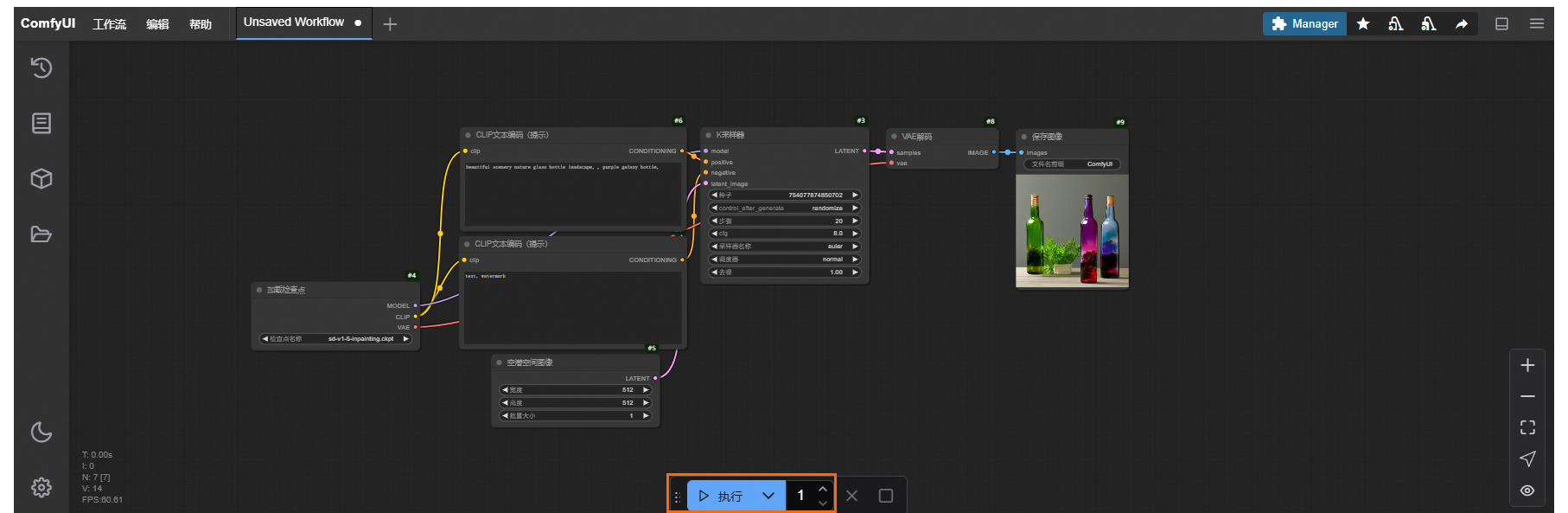Image resolution: width=1568 pixels, height=513 pixels.
Task: Expand the 执行 run options dropdown arrow
Action: tap(768, 496)
